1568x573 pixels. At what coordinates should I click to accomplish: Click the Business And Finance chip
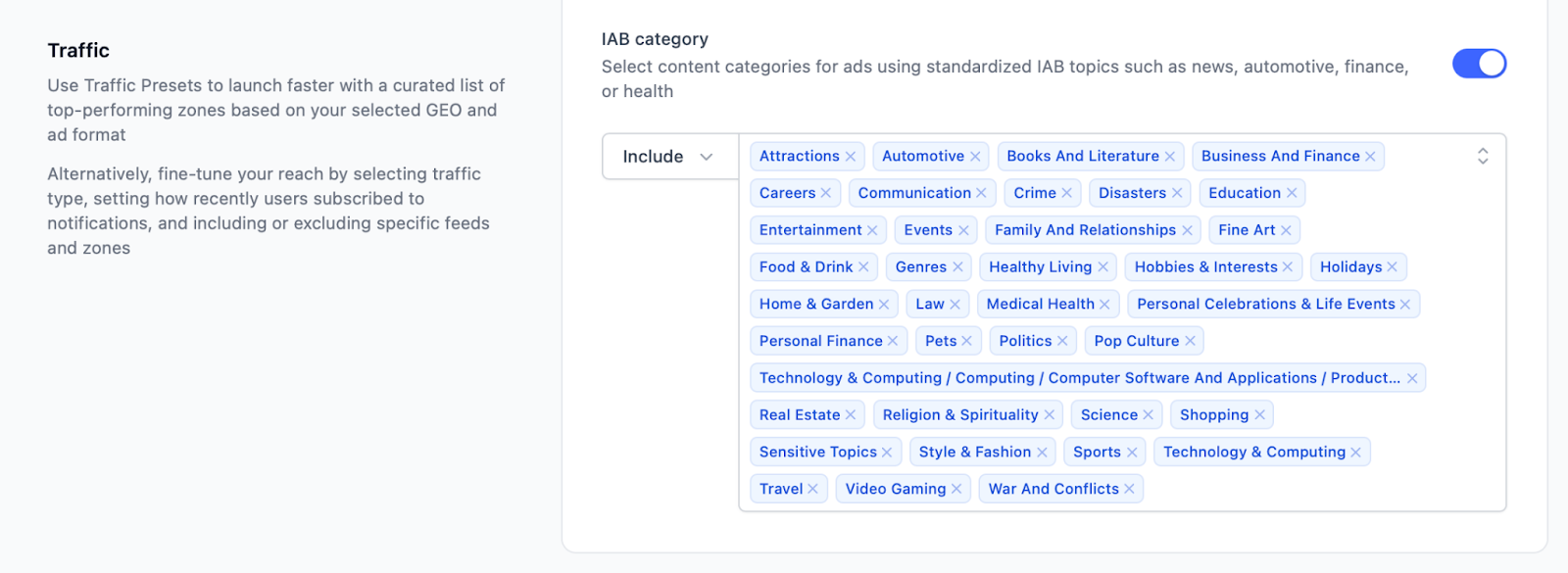tap(1280, 157)
